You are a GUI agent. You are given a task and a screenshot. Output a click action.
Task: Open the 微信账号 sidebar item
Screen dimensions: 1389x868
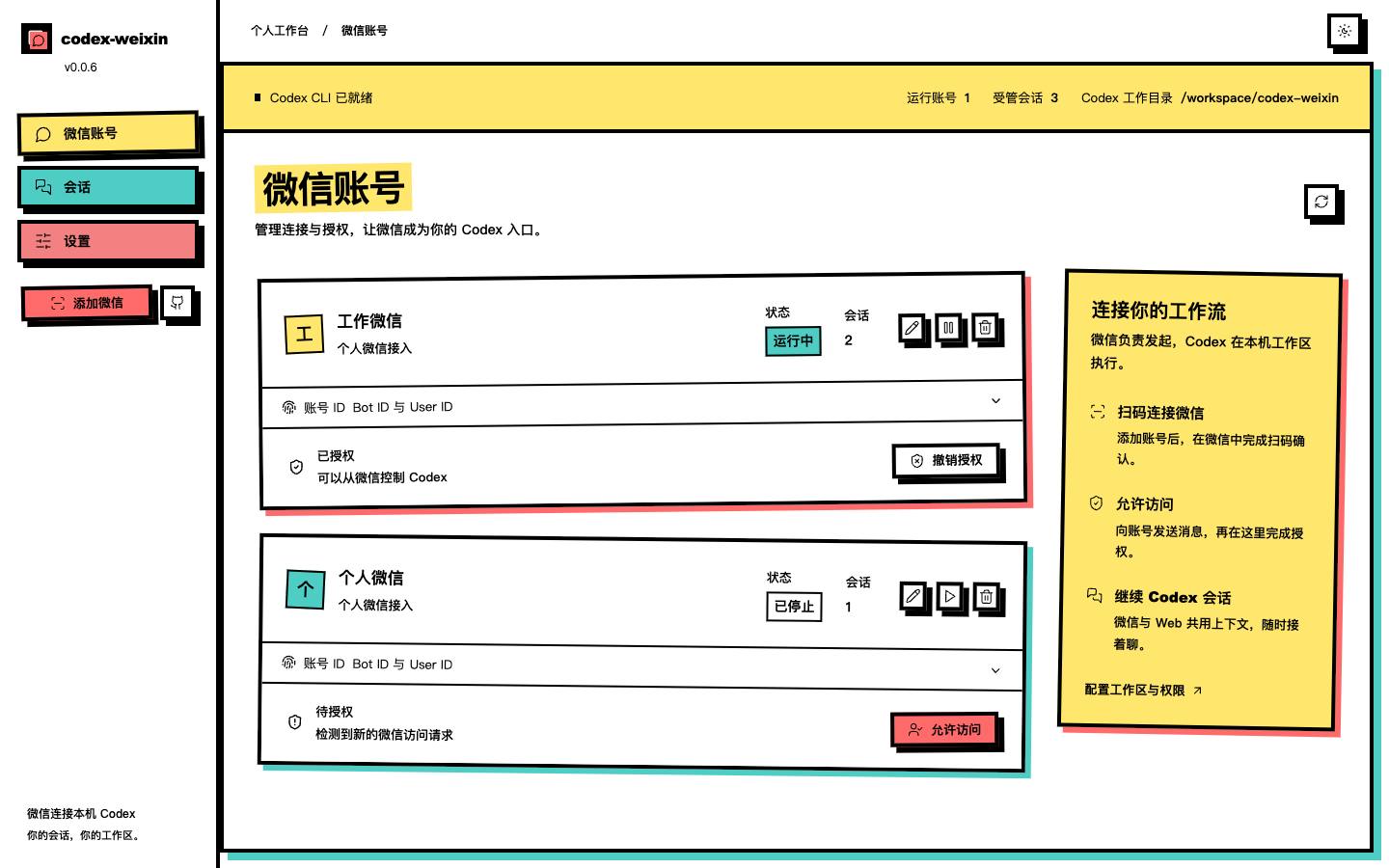click(107, 133)
